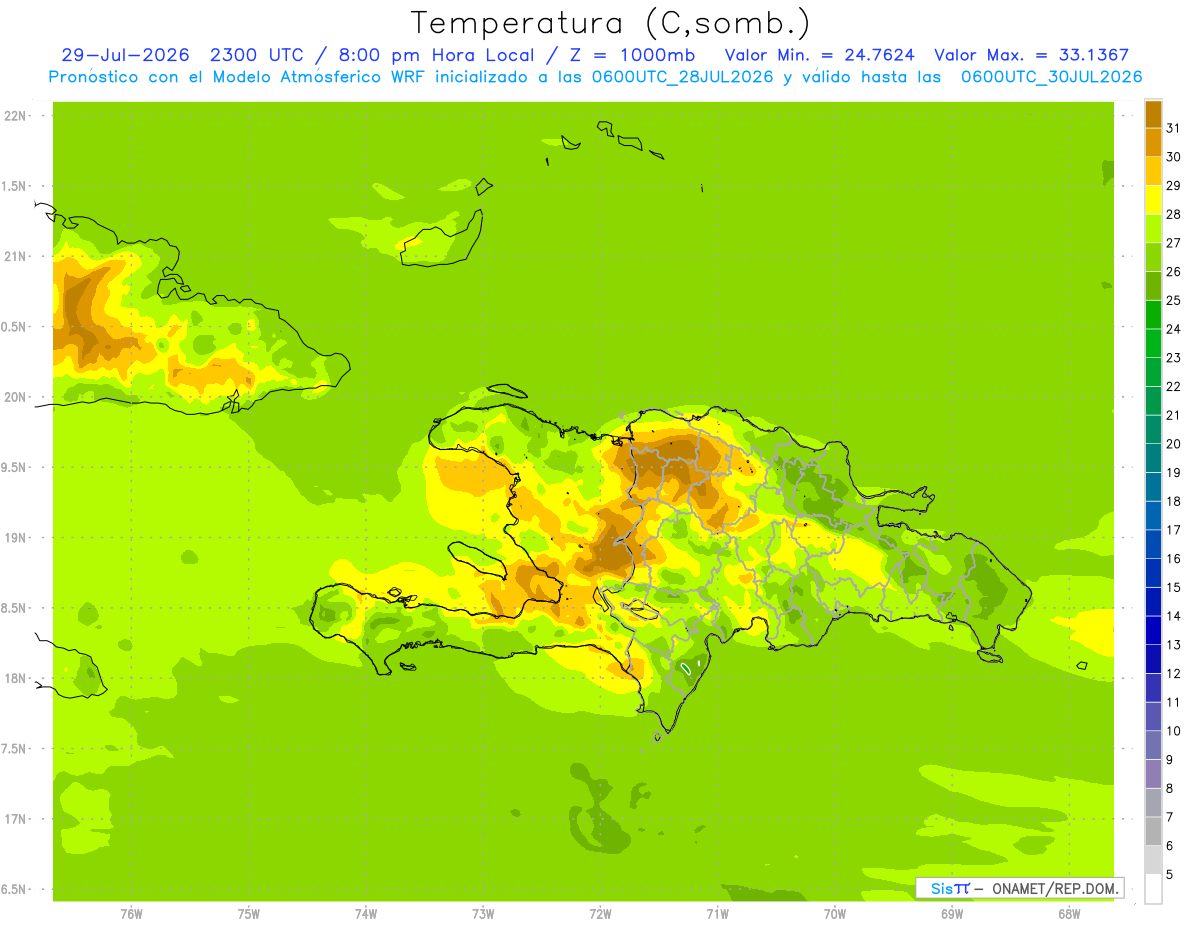Pick the legend swatch between 30 and 31
Viewport: 1200px width, 927px height.
pos(1153,142)
